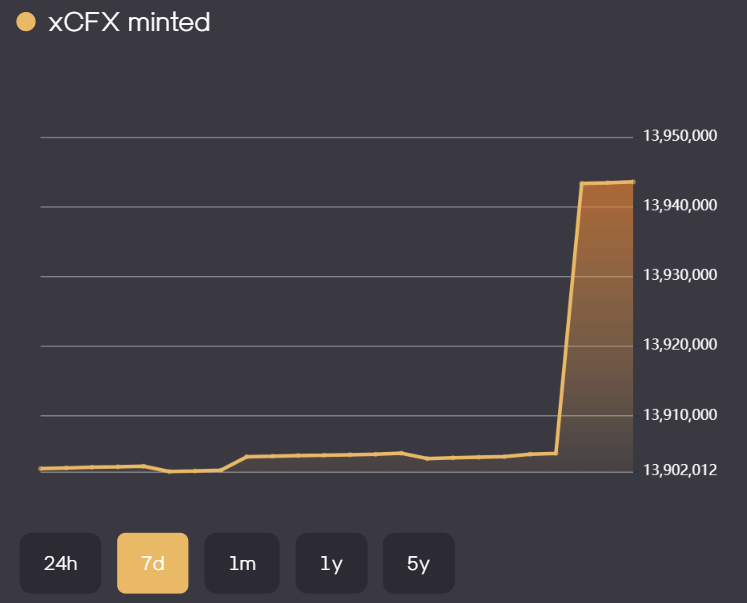Click the data point before the steep jump
The image size is (747, 603).
pos(556,453)
